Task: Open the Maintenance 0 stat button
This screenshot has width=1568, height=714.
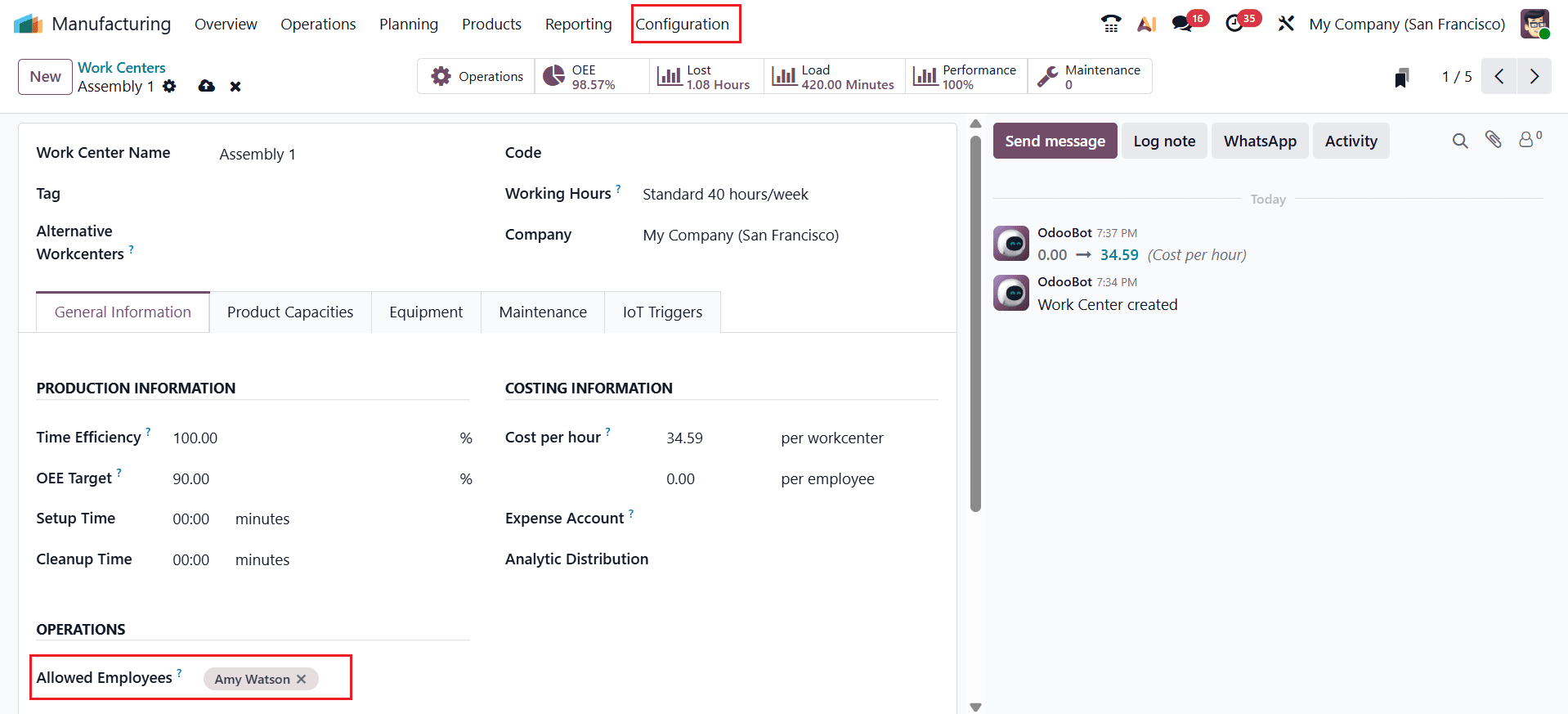Action: (1090, 76)
